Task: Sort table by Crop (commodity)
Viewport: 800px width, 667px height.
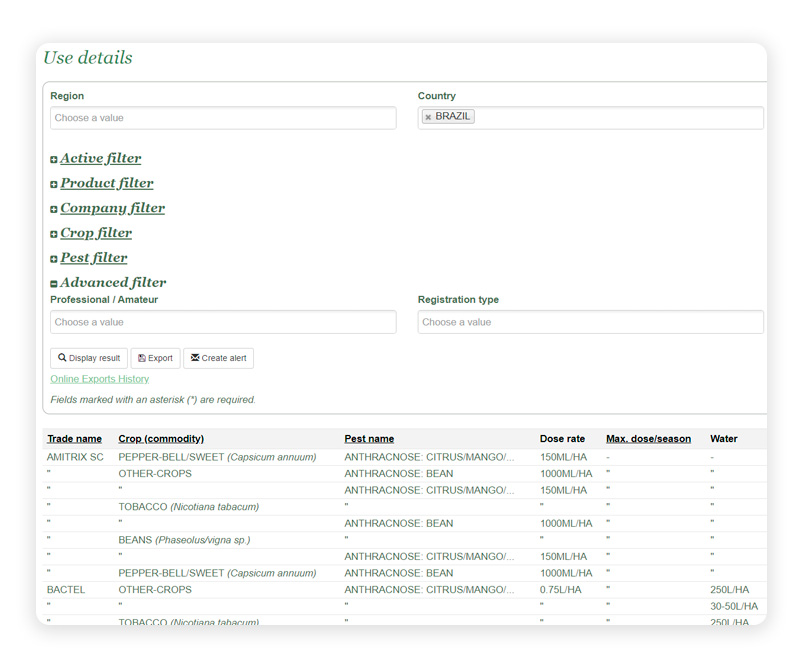Action: (161, 439)
